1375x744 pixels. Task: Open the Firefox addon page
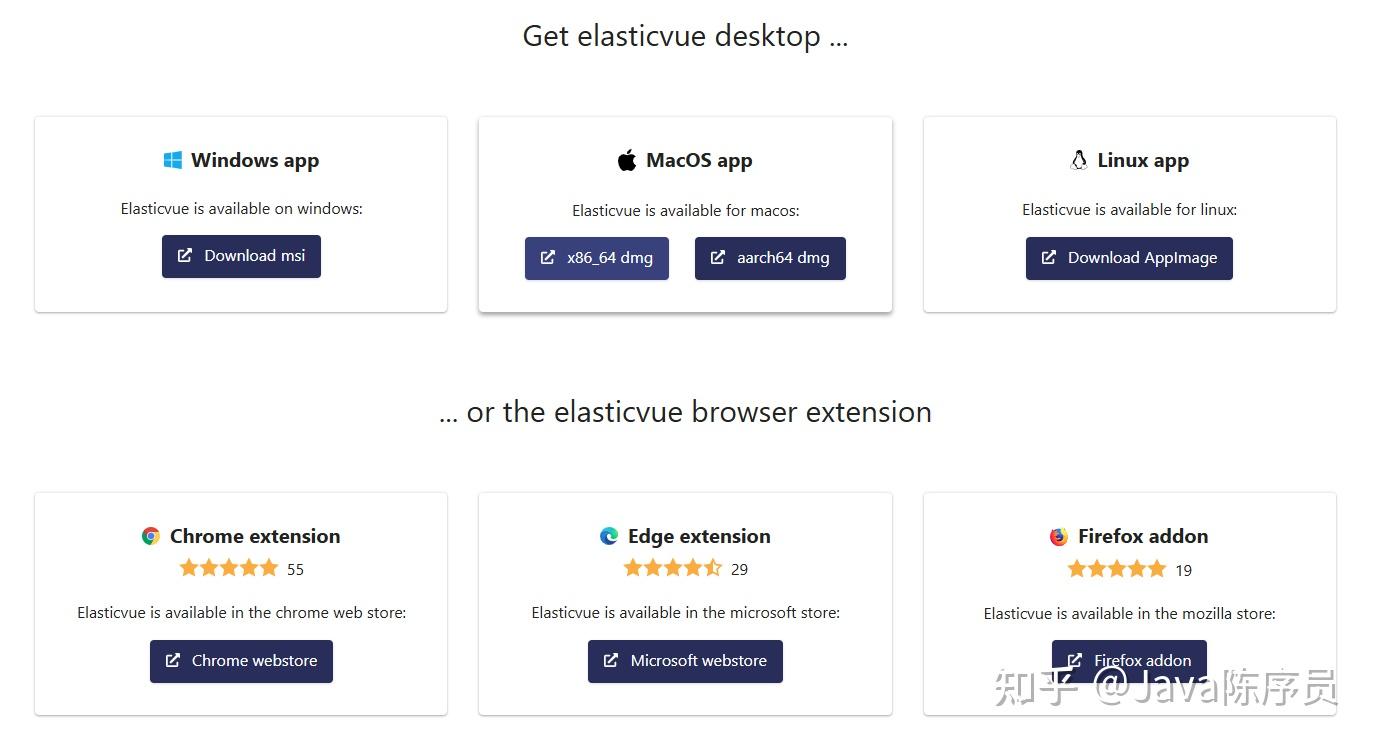(1128, 660)
